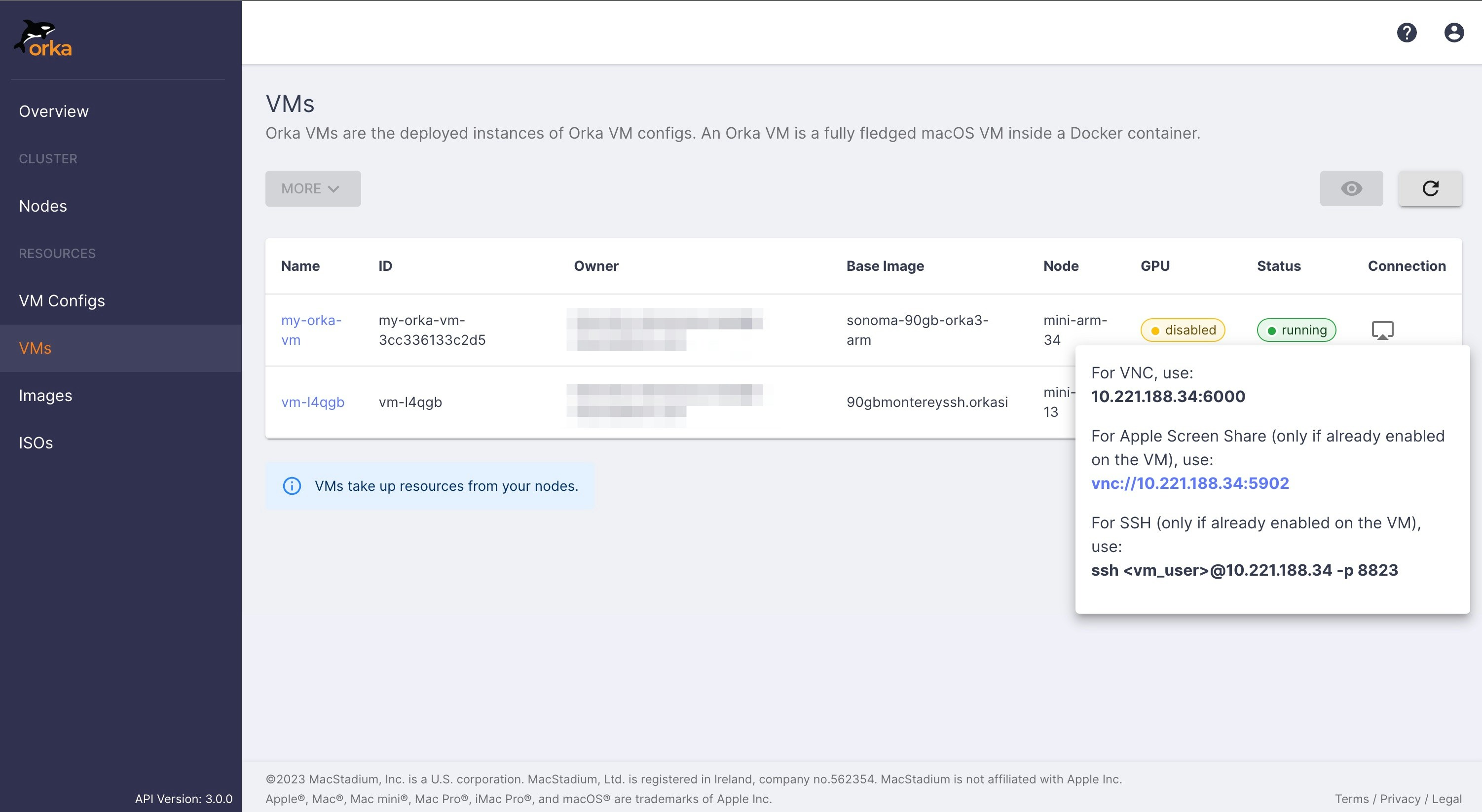1482x812 pixels.
Task: Click my-orka-vm connection screen icon
Action: (1382, 331)
